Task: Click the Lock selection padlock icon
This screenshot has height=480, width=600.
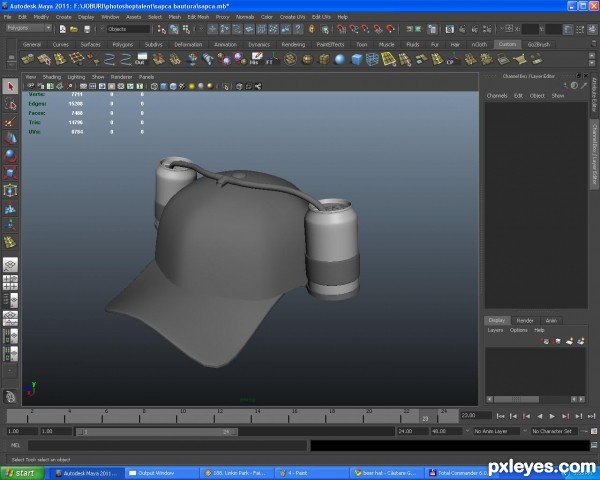Action: click(311, 29)
